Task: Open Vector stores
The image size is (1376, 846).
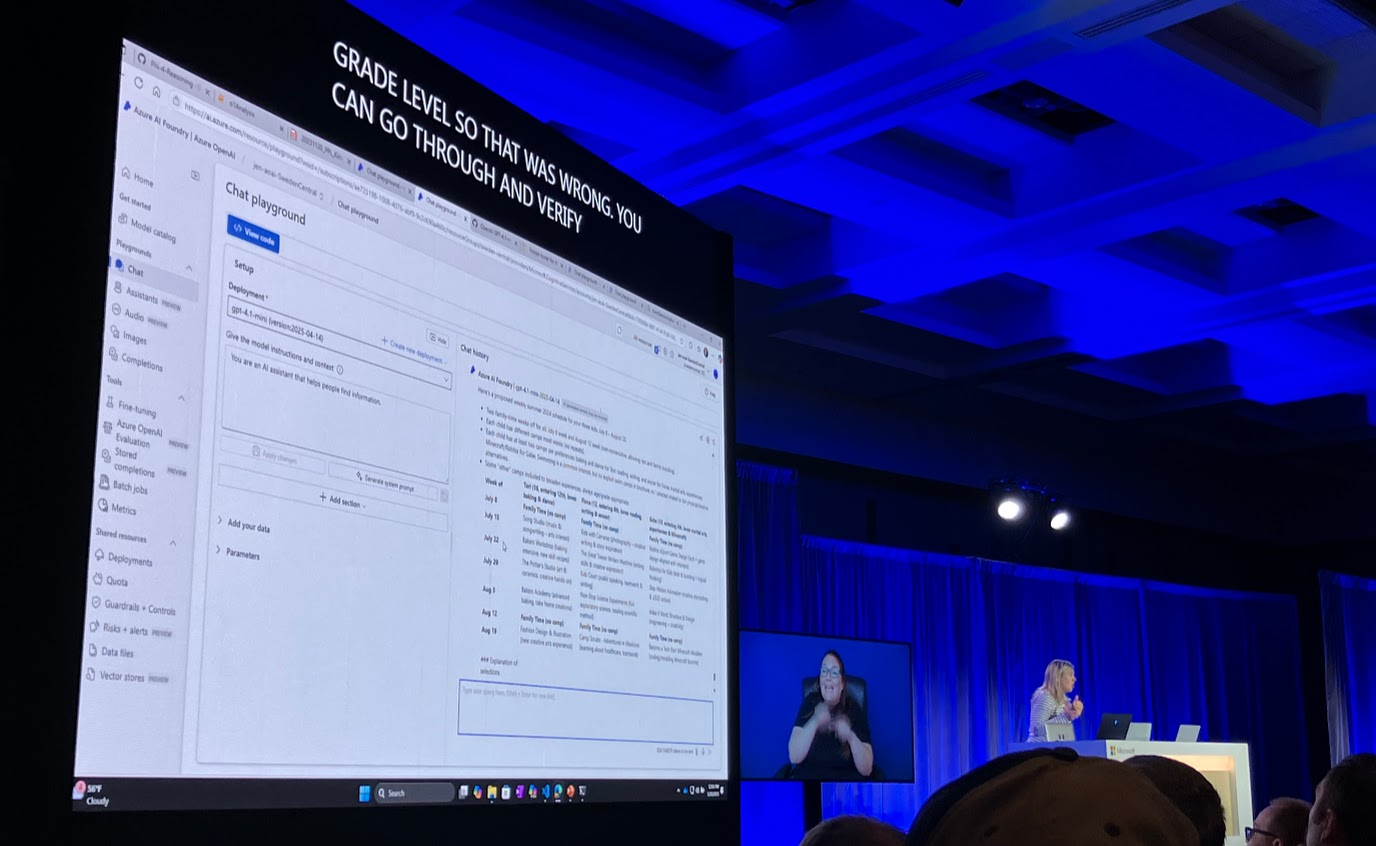Action: click(128, 677)
